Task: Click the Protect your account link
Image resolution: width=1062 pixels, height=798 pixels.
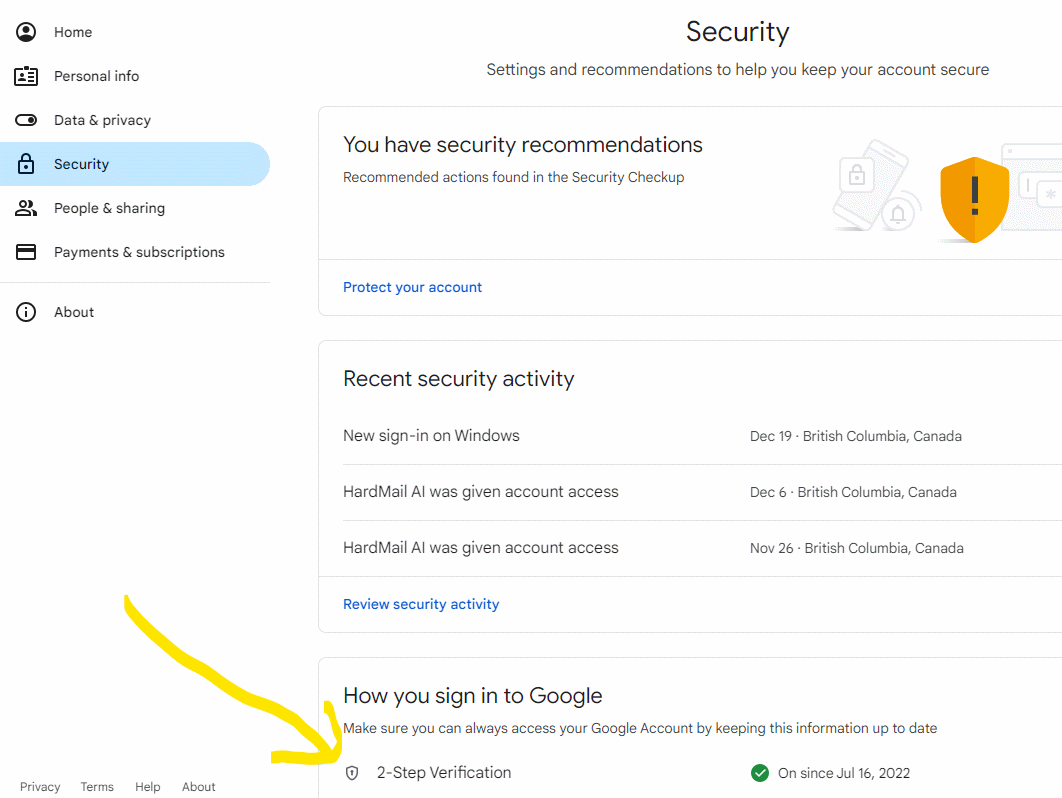Action: (412, 287)
